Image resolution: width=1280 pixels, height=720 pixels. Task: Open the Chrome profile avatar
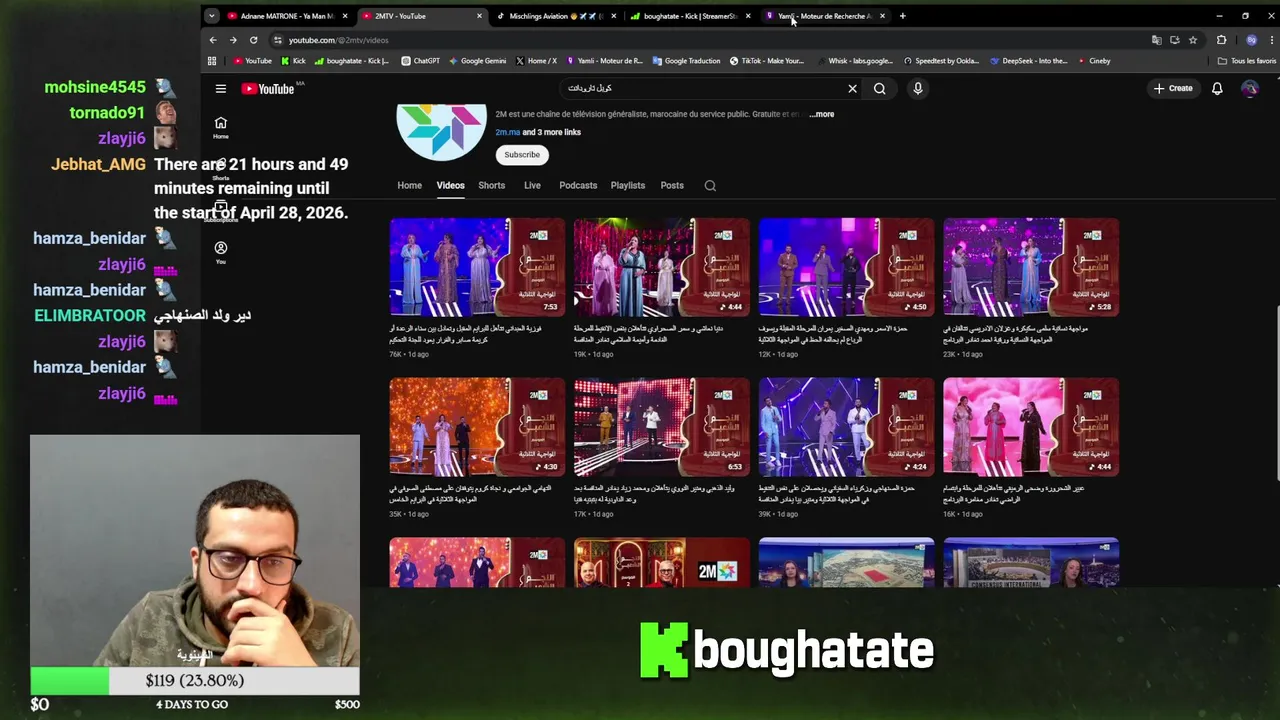1251,40
